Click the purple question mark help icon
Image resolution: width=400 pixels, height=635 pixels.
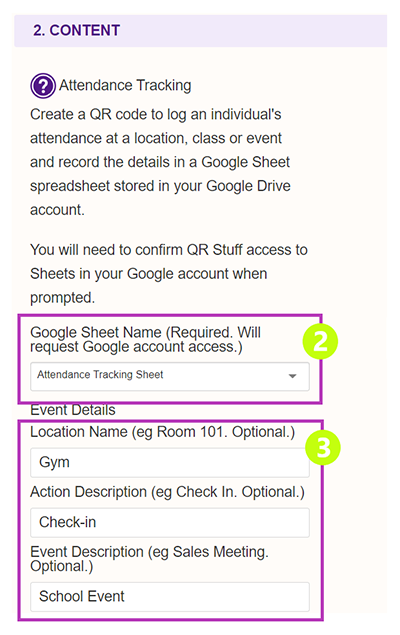pyautogui.click(x=43, y=86)
